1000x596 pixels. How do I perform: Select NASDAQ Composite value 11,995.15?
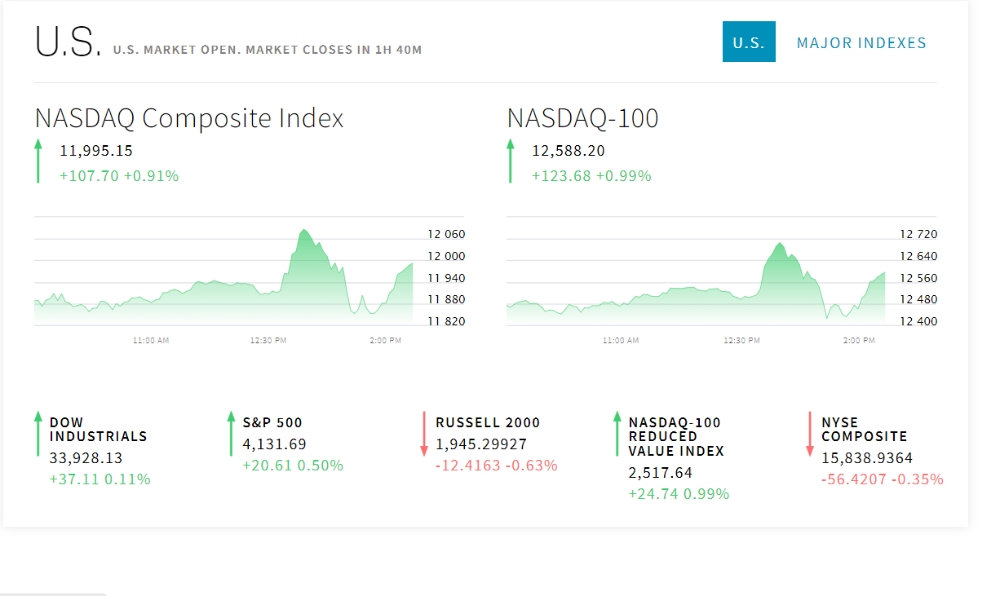(x=96, y=151)
